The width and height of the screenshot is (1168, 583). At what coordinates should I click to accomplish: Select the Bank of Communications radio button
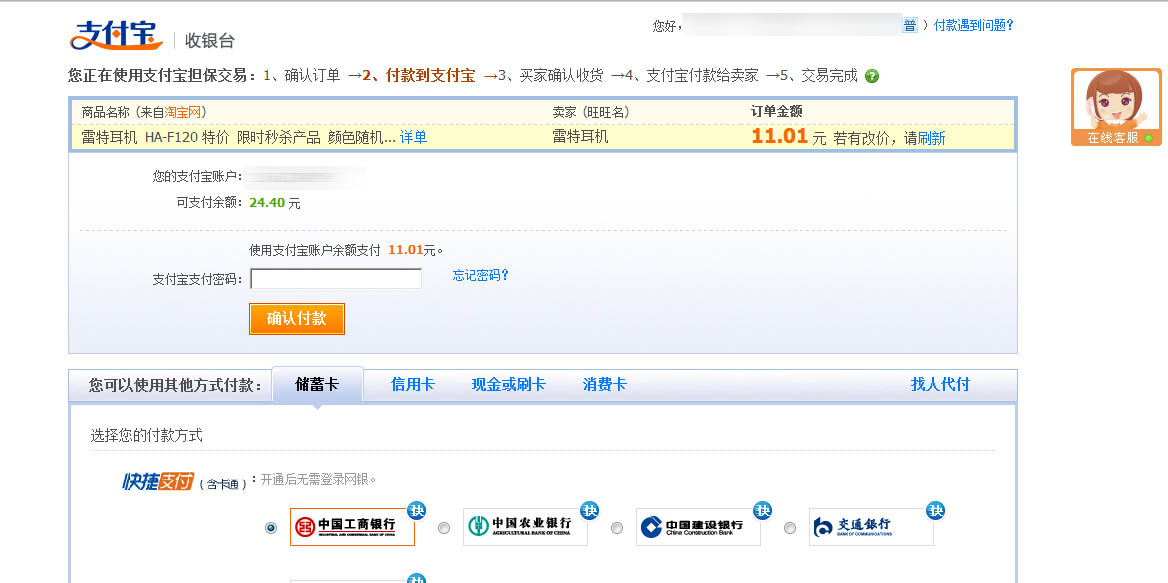coord(790,528)
